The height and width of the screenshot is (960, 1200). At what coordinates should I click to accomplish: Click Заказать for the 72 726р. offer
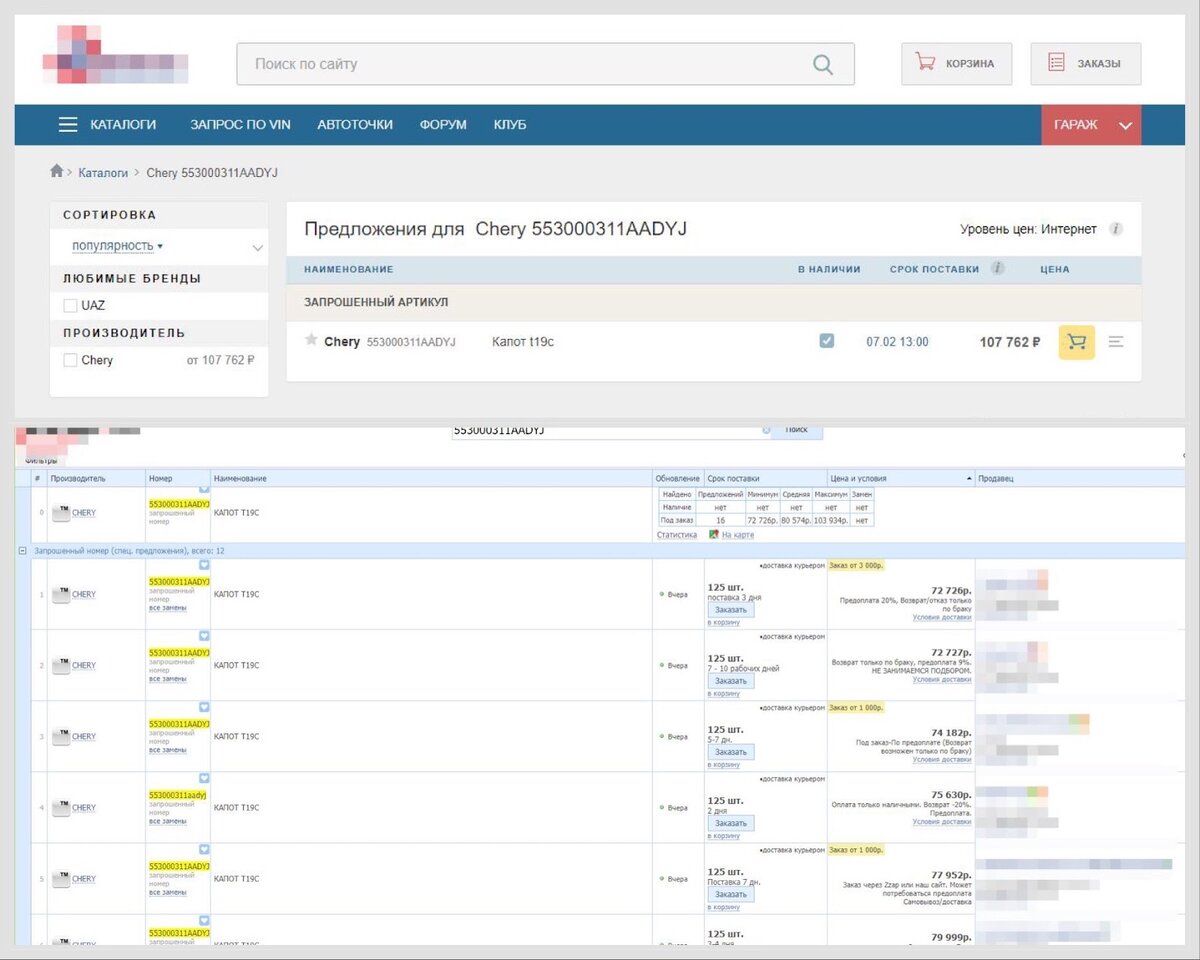[x=731, y=610]
